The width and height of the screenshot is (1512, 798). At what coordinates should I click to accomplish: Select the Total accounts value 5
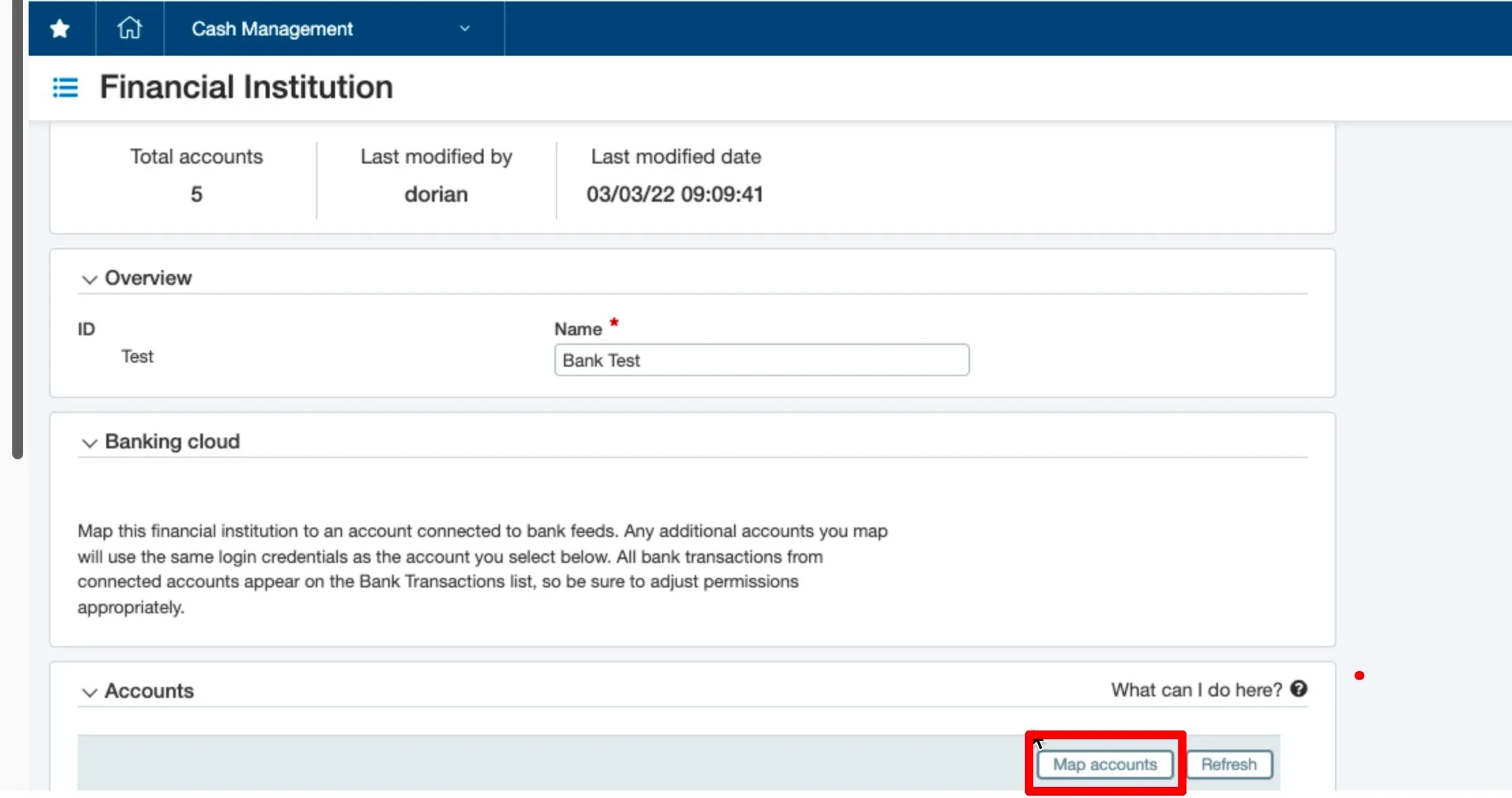point(196,194)
